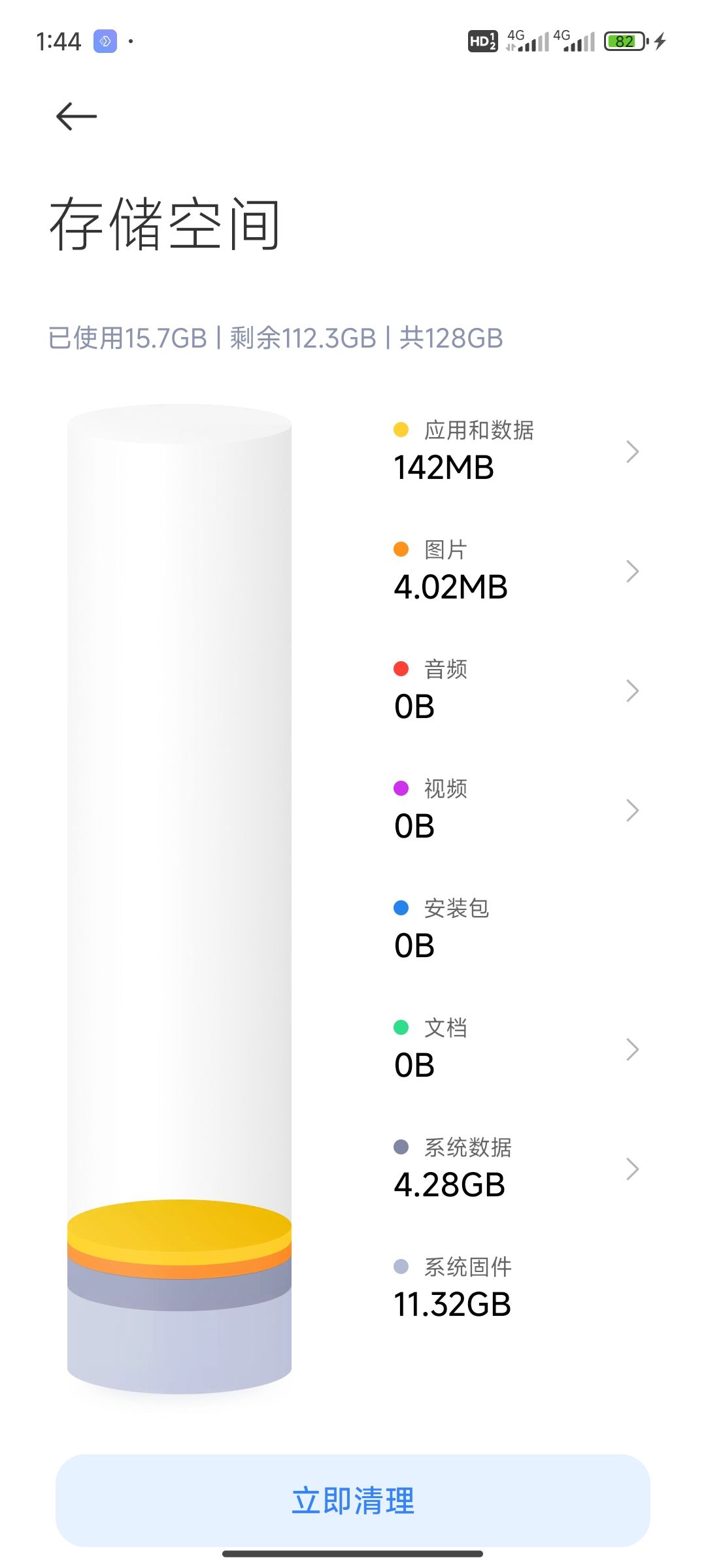
Task: Open the 音频 storage category
Action: [x=445, y=691]
